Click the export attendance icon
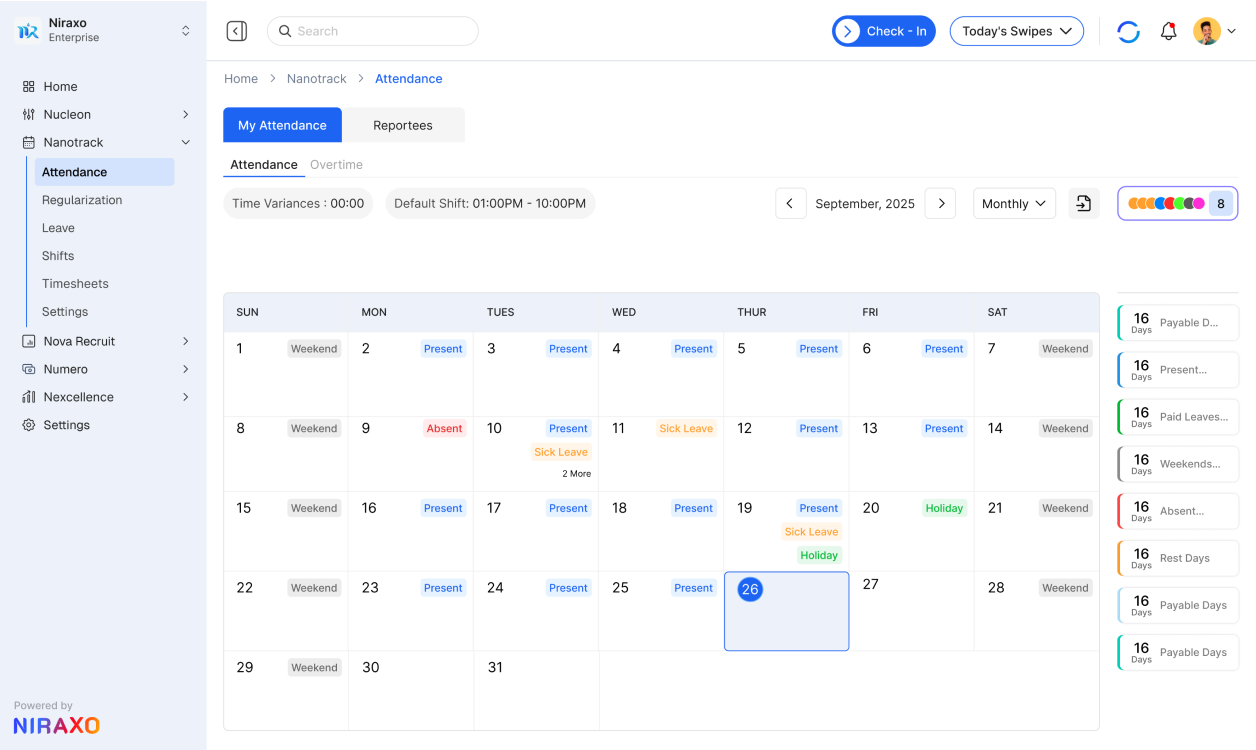 point(1084,204)
